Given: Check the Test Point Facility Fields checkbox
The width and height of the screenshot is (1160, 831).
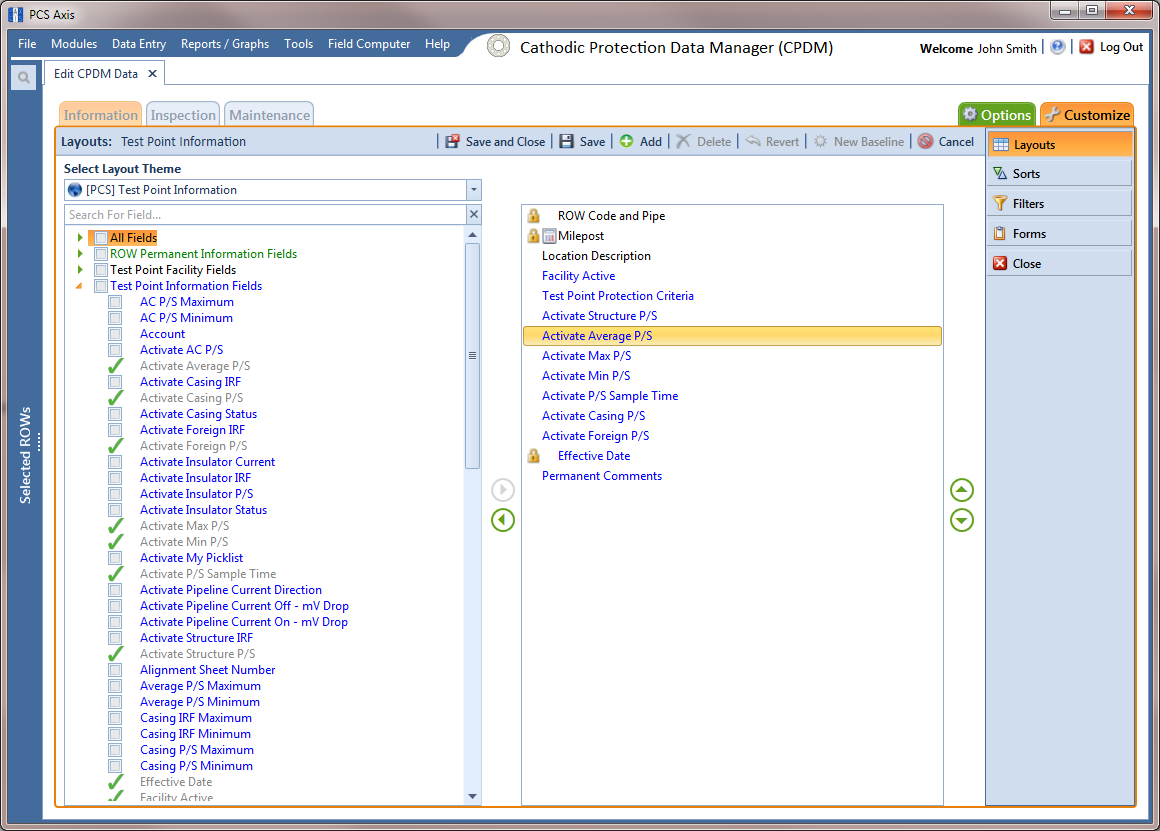Looking at the screenshot, I should [x=101, y=270].
